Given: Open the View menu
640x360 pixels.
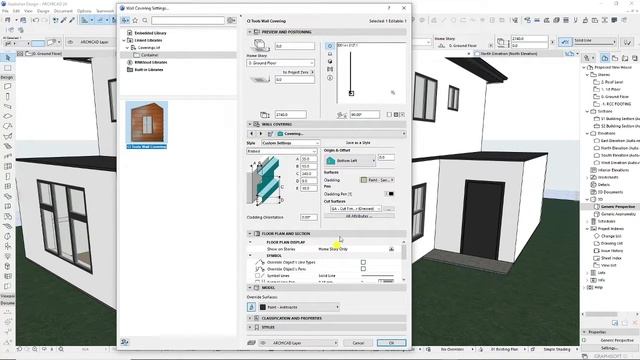Looking at the screenshot, I should pos(28,11).
